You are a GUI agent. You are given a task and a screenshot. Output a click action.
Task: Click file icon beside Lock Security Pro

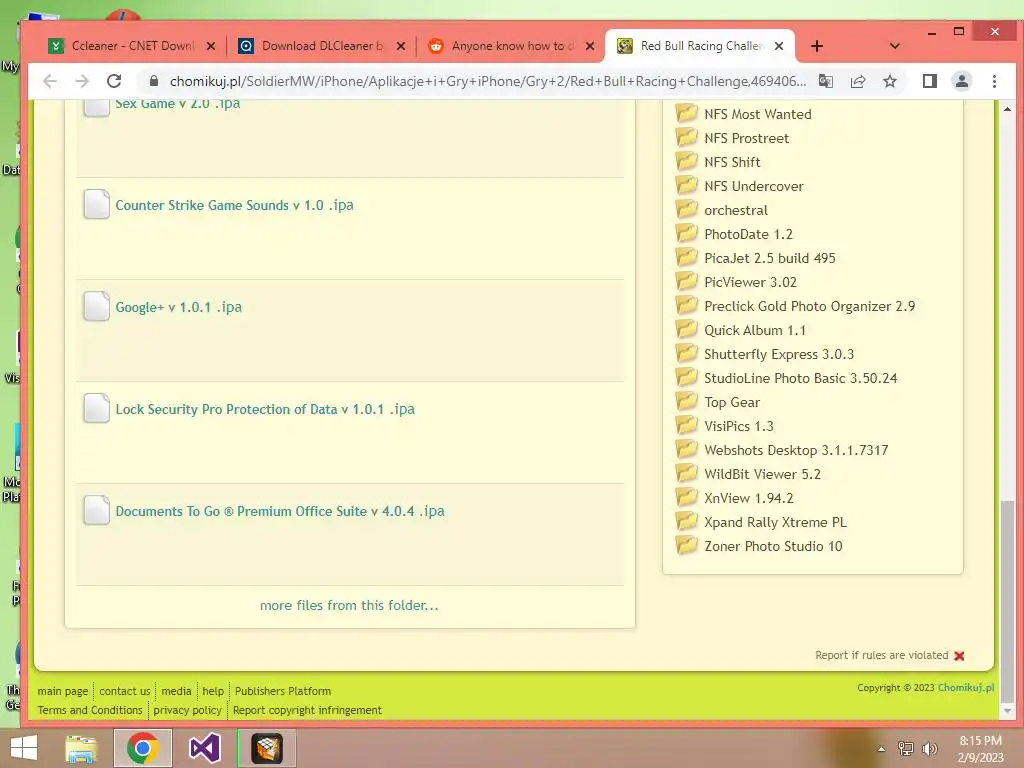click(x=96, y=408)
